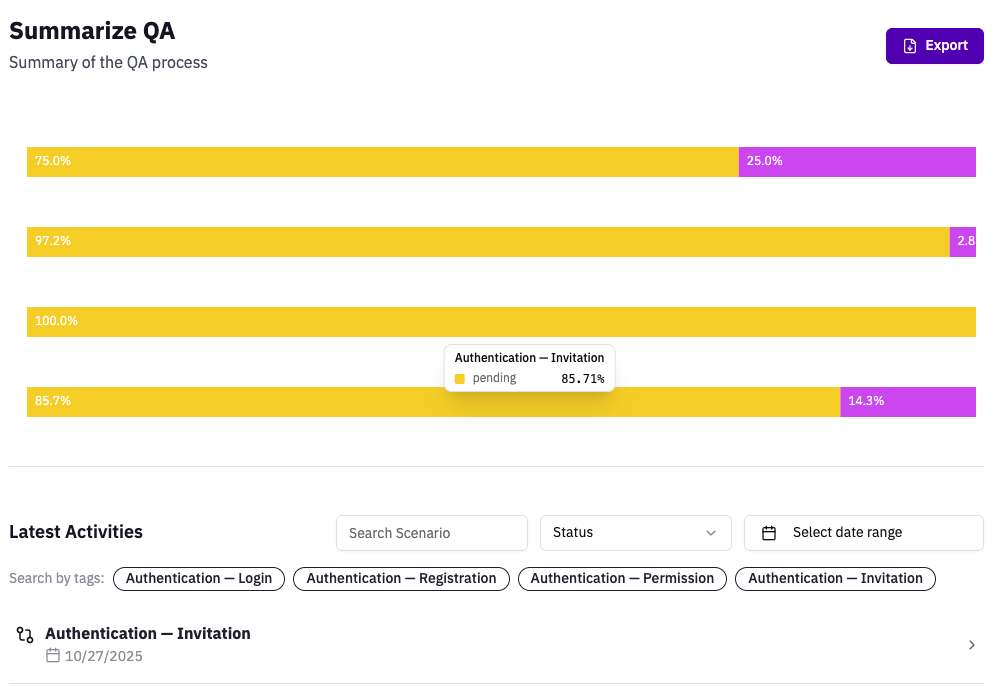This screenshot has width=1004, height=687.
Task: Open the Authentication — Invitation activity dated 10/27/2025
Action: point(148,634)
